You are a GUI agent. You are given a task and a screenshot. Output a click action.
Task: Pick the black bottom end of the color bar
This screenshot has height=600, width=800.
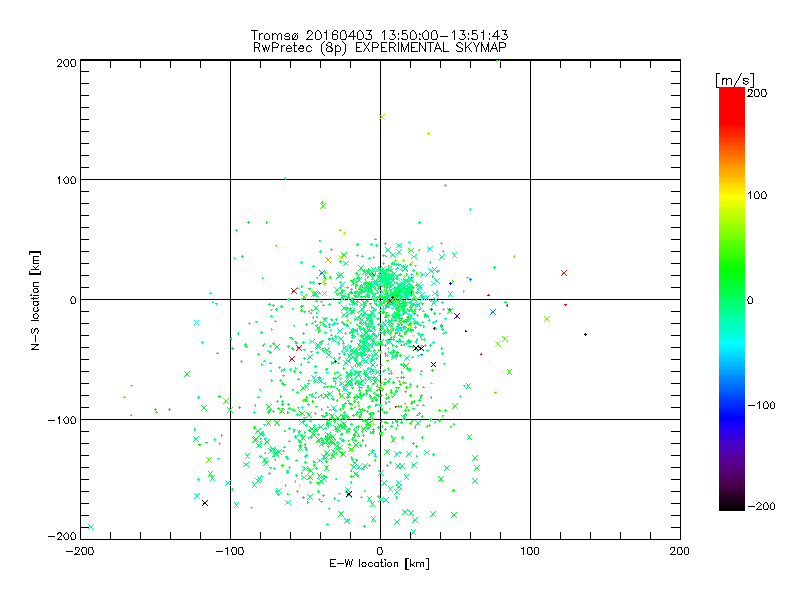[732, 507]
